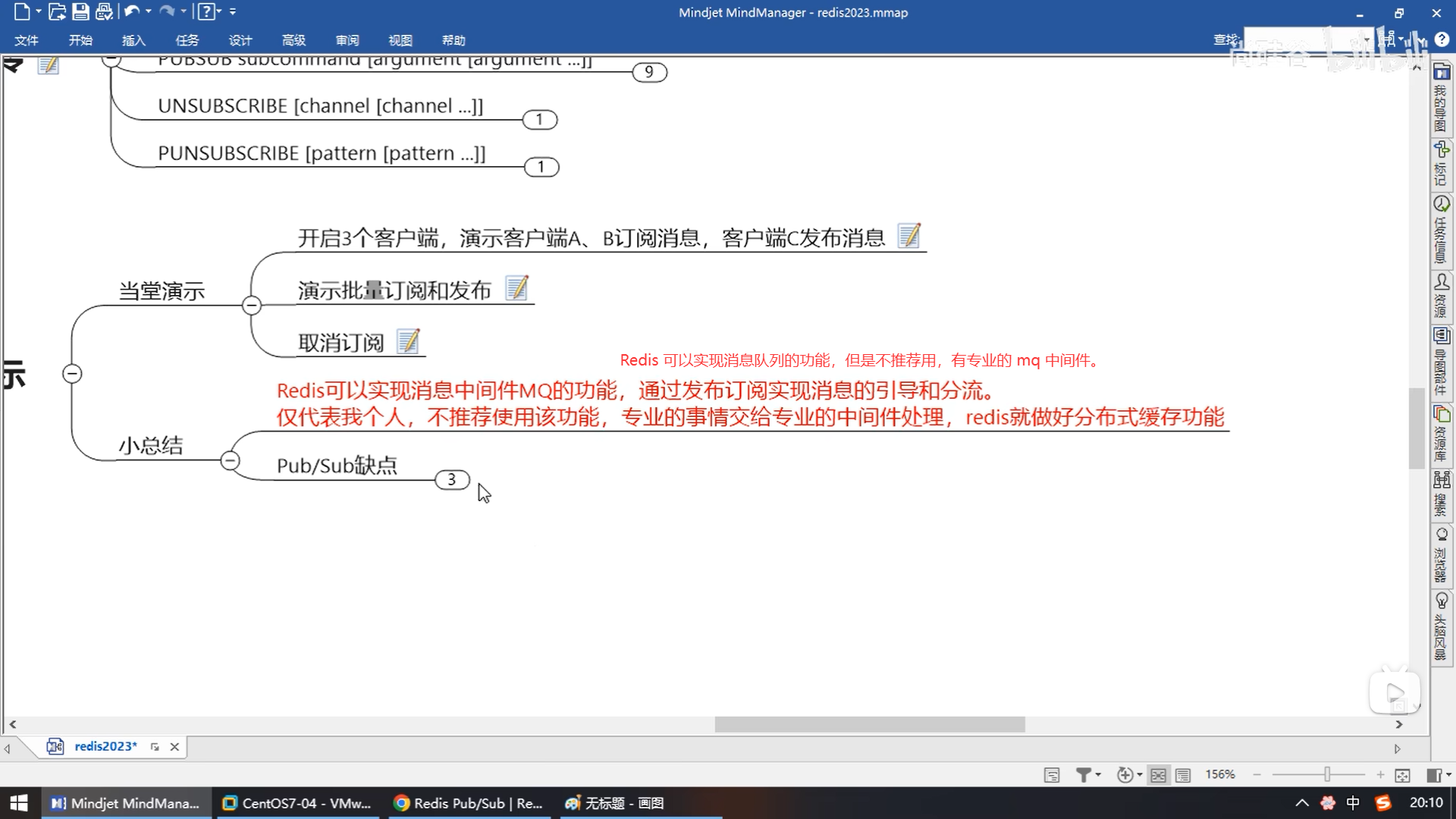The width and height of the screenshot is (1456, 819).
Task: Collapse the 当堂演示 branch
Action: (x=252, y=305)
